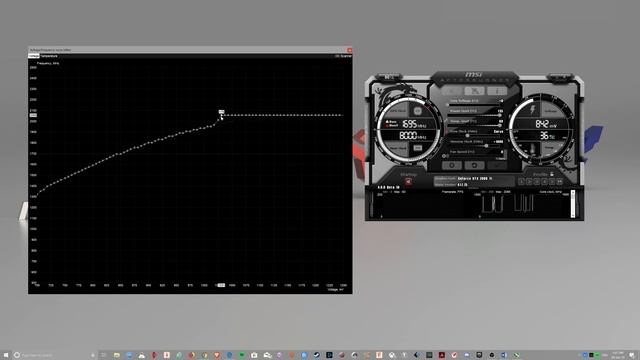Open the information button in Afterburner
This screenshot has height=360, width=640.
pyautogui.click(x=497, y=91)
